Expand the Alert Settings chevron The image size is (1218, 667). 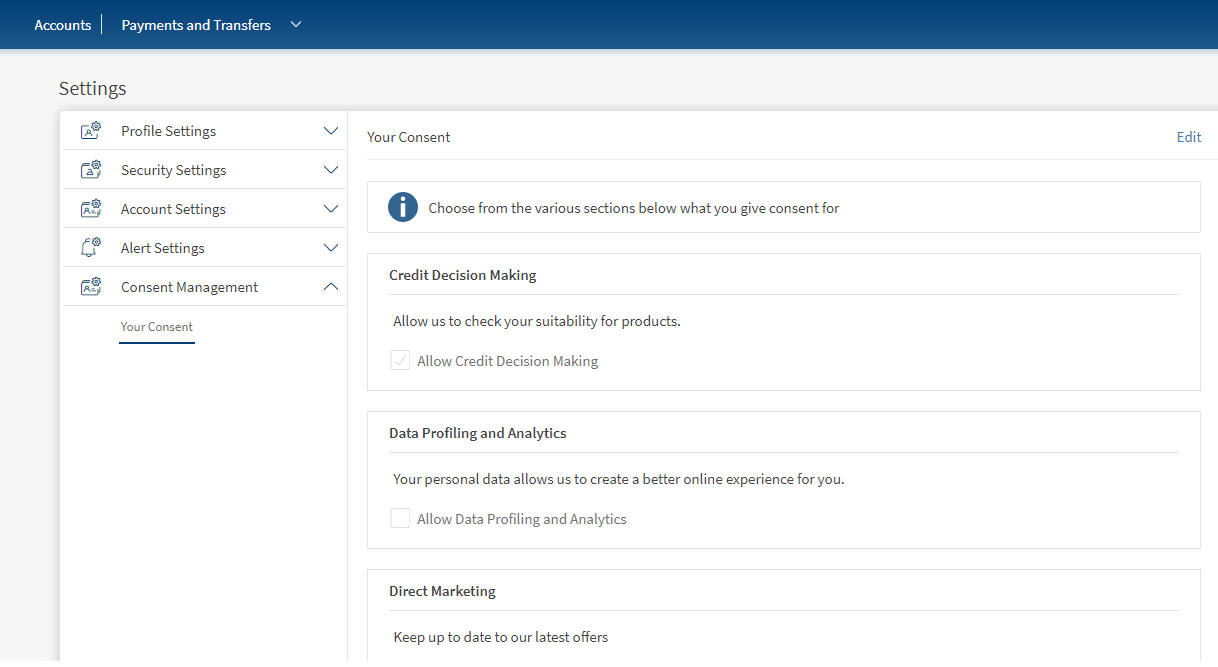pos(331,248)
